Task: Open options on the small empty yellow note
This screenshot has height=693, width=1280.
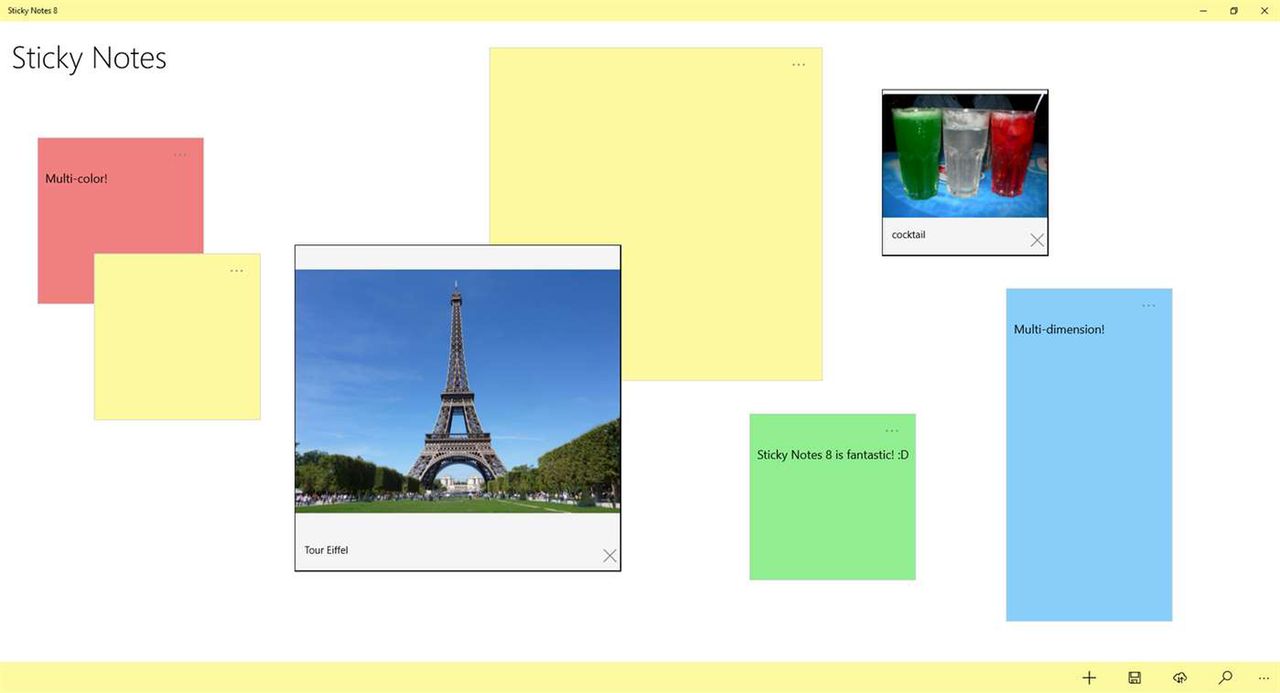Action: point(236,271)
